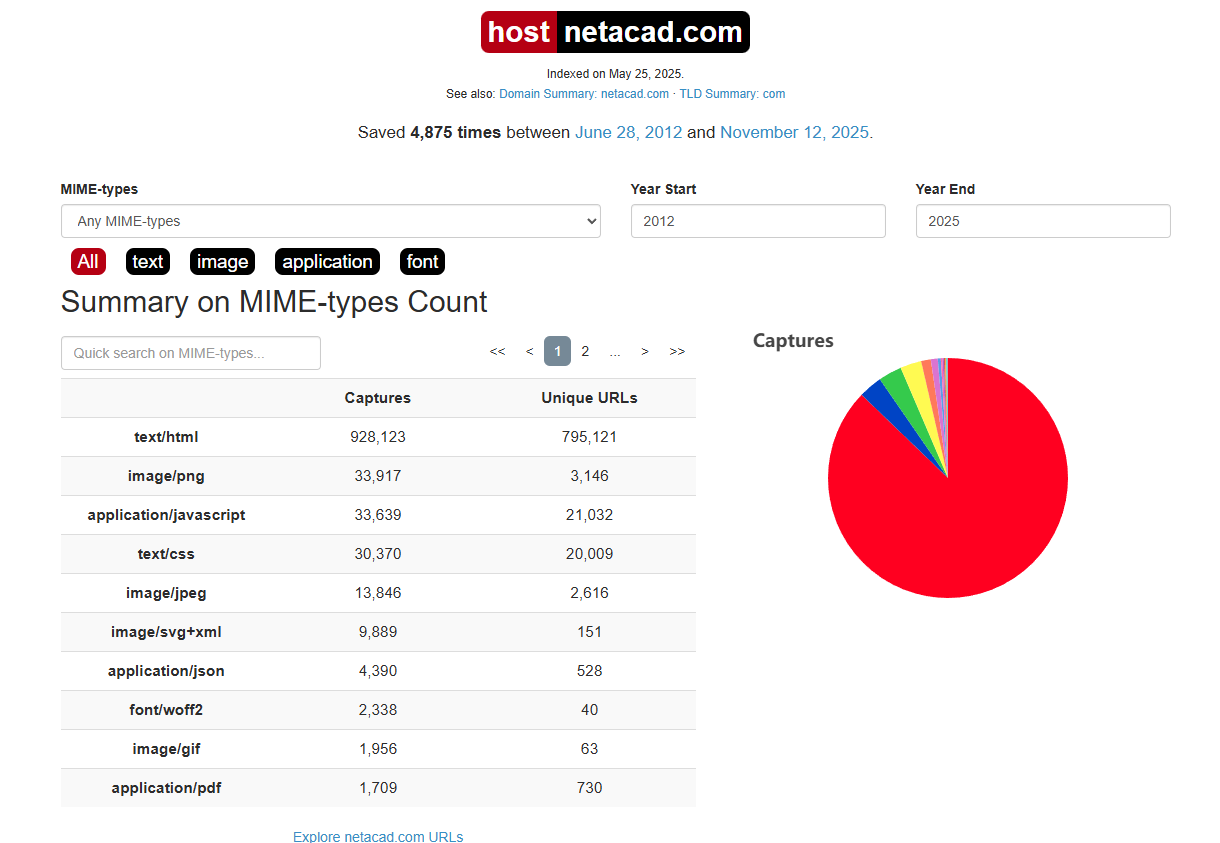Open TLD Summary: com link
The height and width of the screenshot is (843, 1220).
tap(732, 94)
